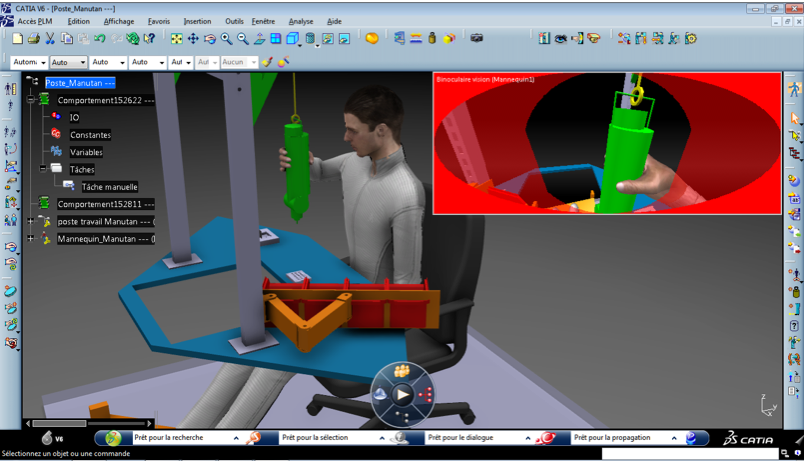The height and width of the screenshot is (461, 804).
Task: Select Tâche manuelle in the tree
Action: coord(109,187)
